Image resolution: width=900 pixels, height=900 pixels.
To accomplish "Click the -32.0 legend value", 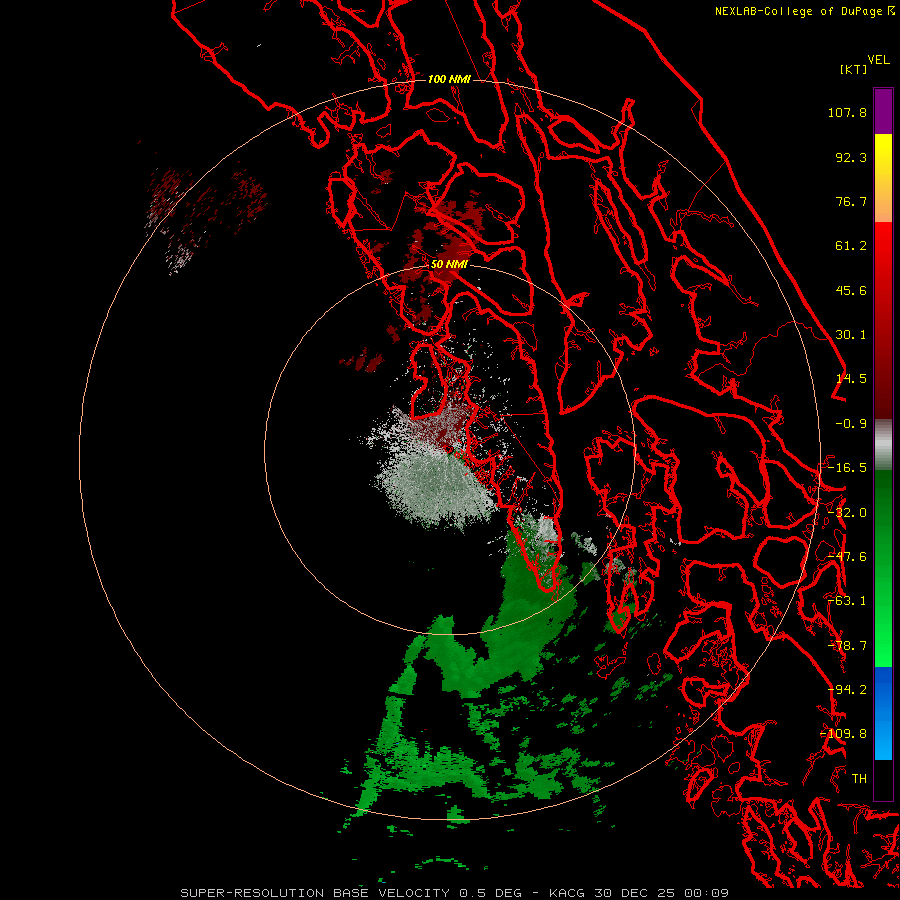I will coord(847,513).
